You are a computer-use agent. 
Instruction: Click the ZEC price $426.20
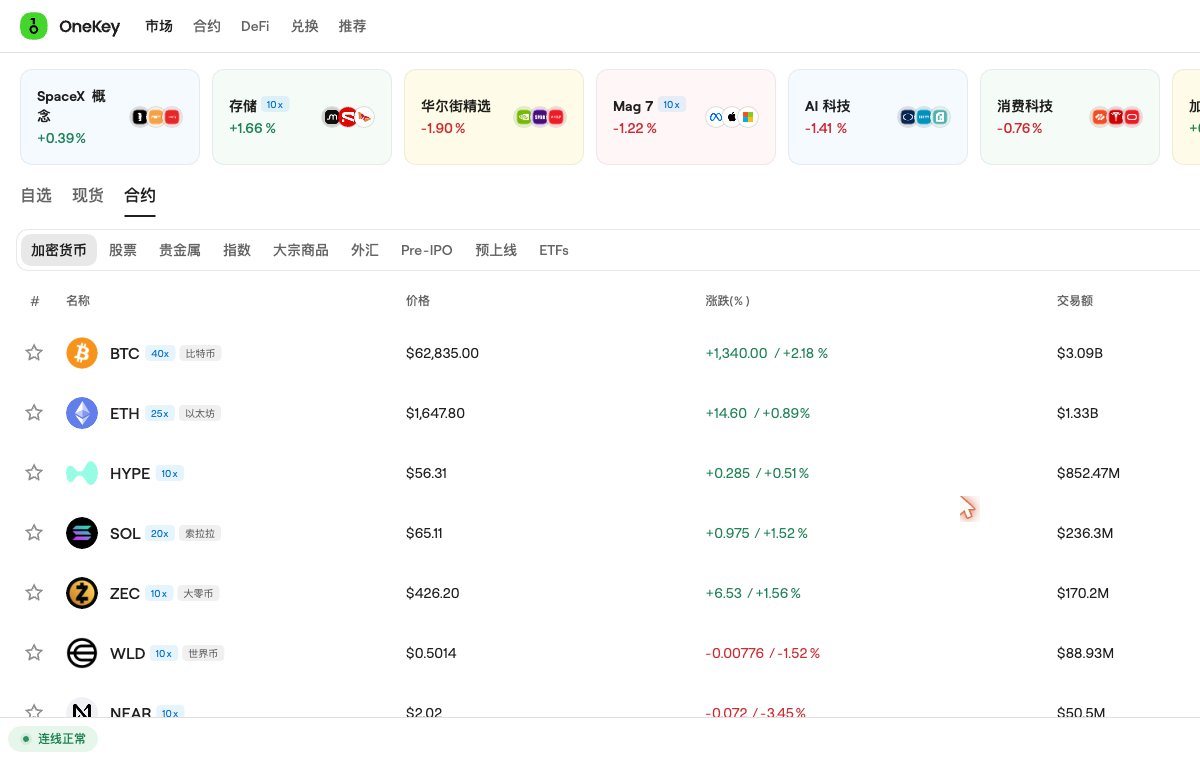tap(433, 593)
